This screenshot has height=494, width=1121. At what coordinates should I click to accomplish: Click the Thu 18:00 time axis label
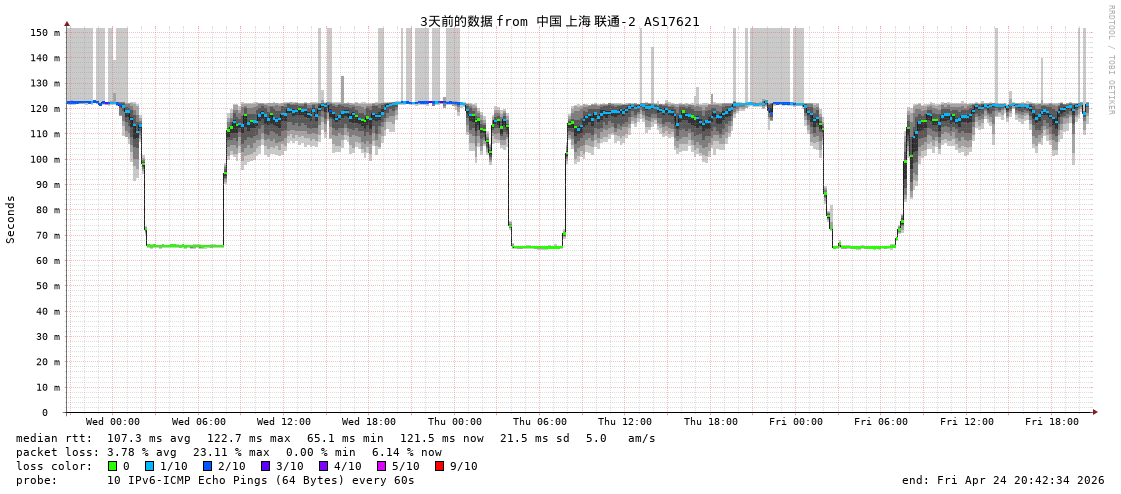click(711, 422)
